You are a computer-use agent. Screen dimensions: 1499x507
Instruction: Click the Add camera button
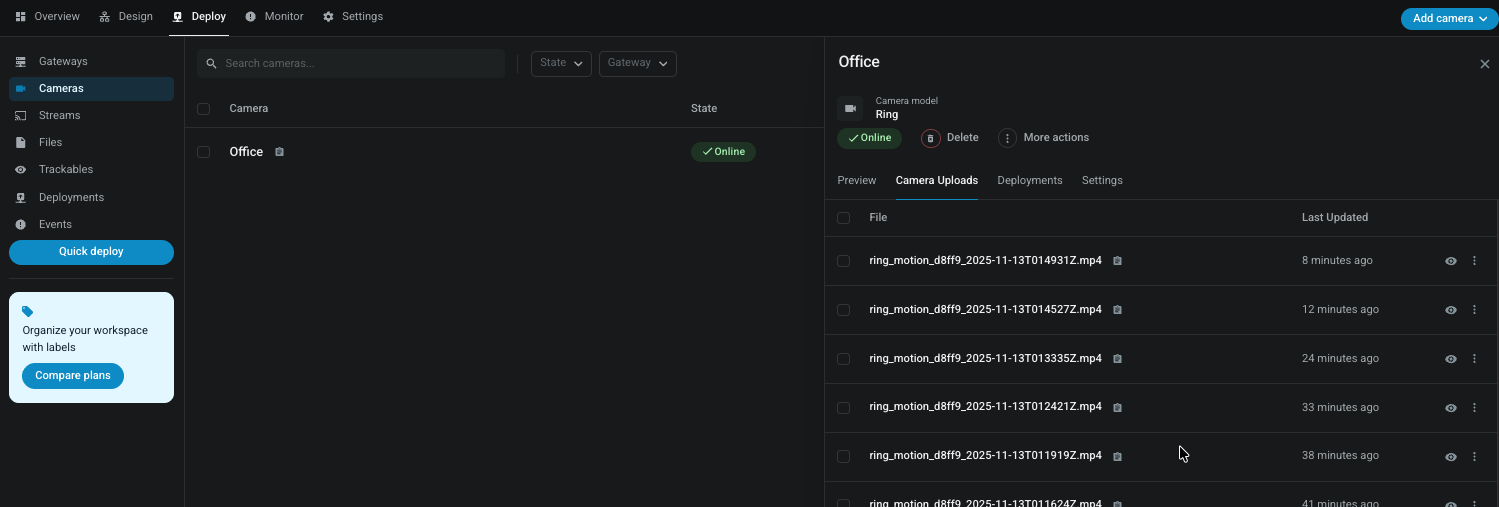pos(1449,18)
